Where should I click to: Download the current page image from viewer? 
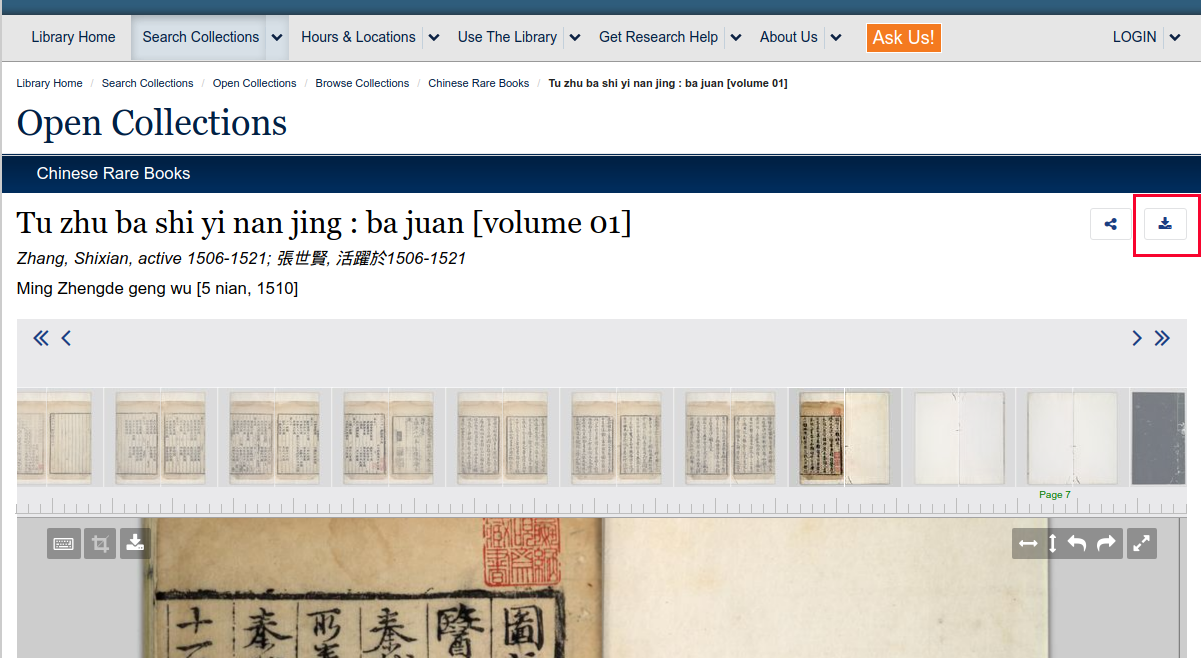[136, 543]
